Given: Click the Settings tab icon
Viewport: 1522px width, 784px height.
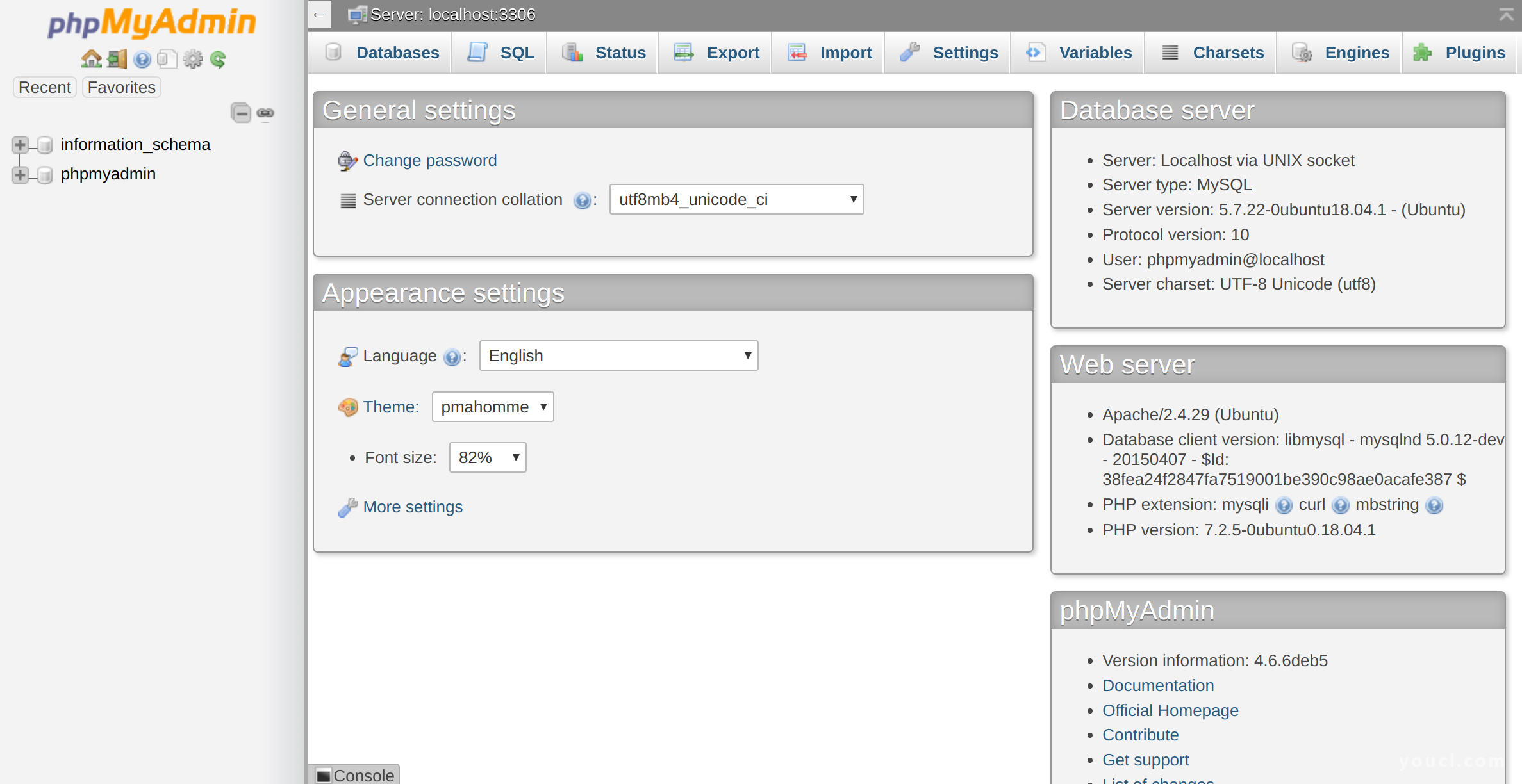Looking at the screenshot, I should 910,52.
